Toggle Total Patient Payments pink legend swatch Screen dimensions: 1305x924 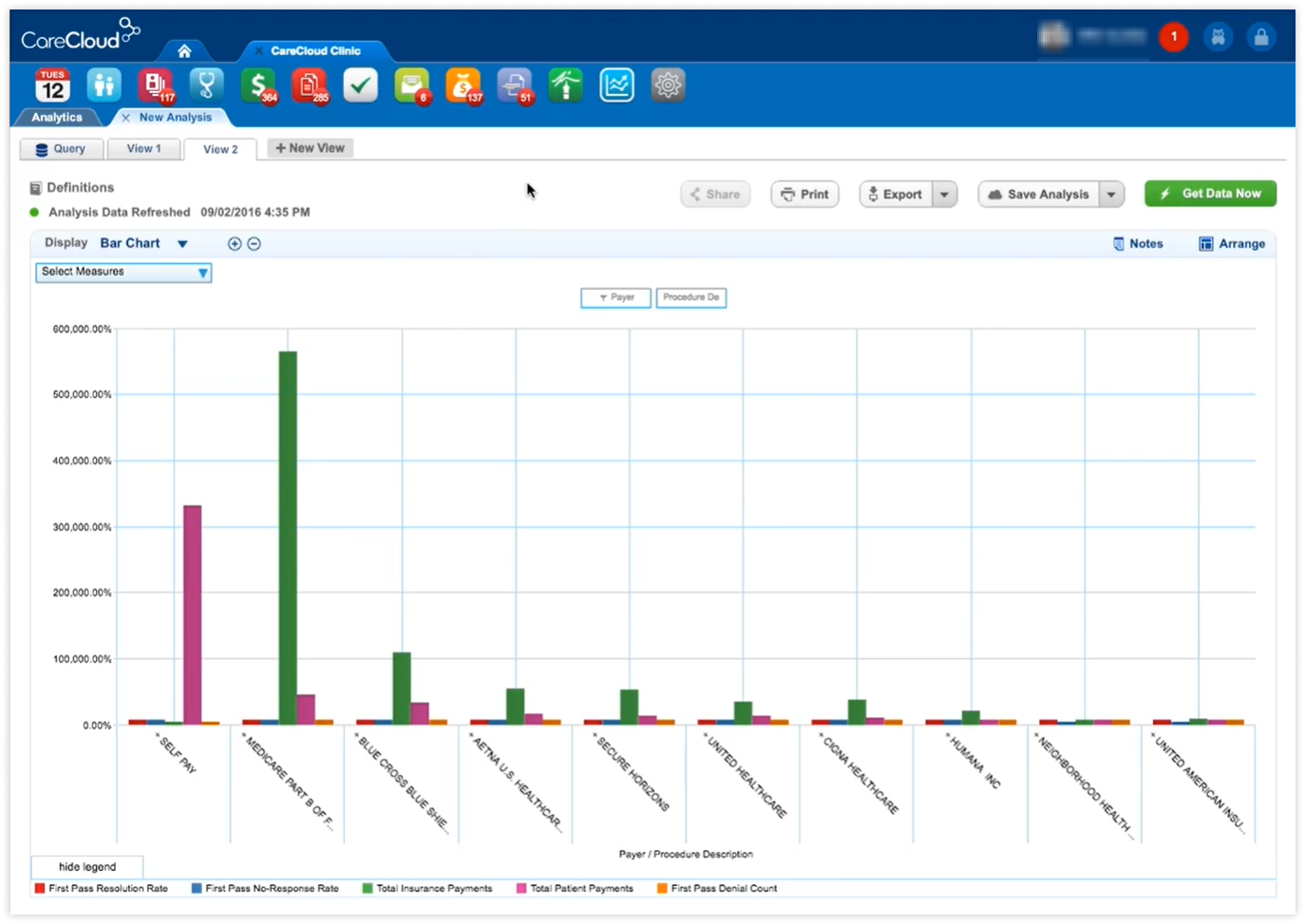point(521,889)
